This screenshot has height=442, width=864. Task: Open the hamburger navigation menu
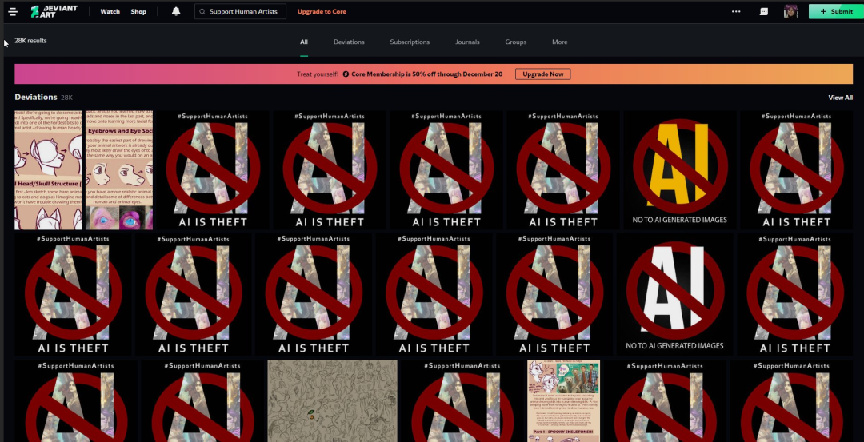click(x=14, y=12)
